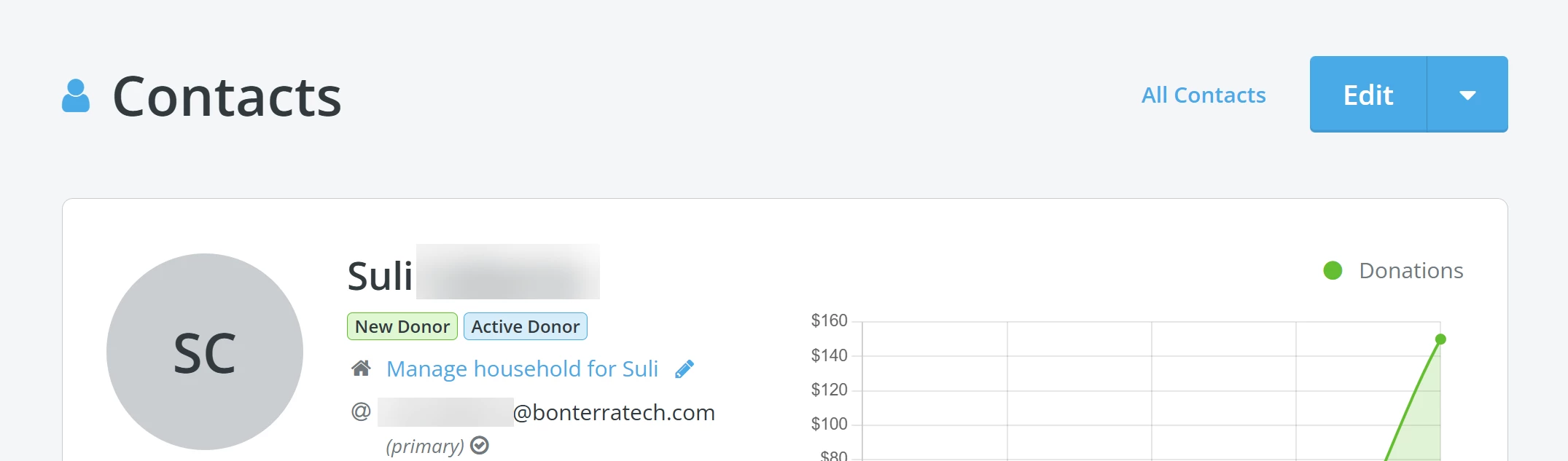
Task: Open Manage household for Suli link
Action: pyautogui.click(x=522, y=369)
